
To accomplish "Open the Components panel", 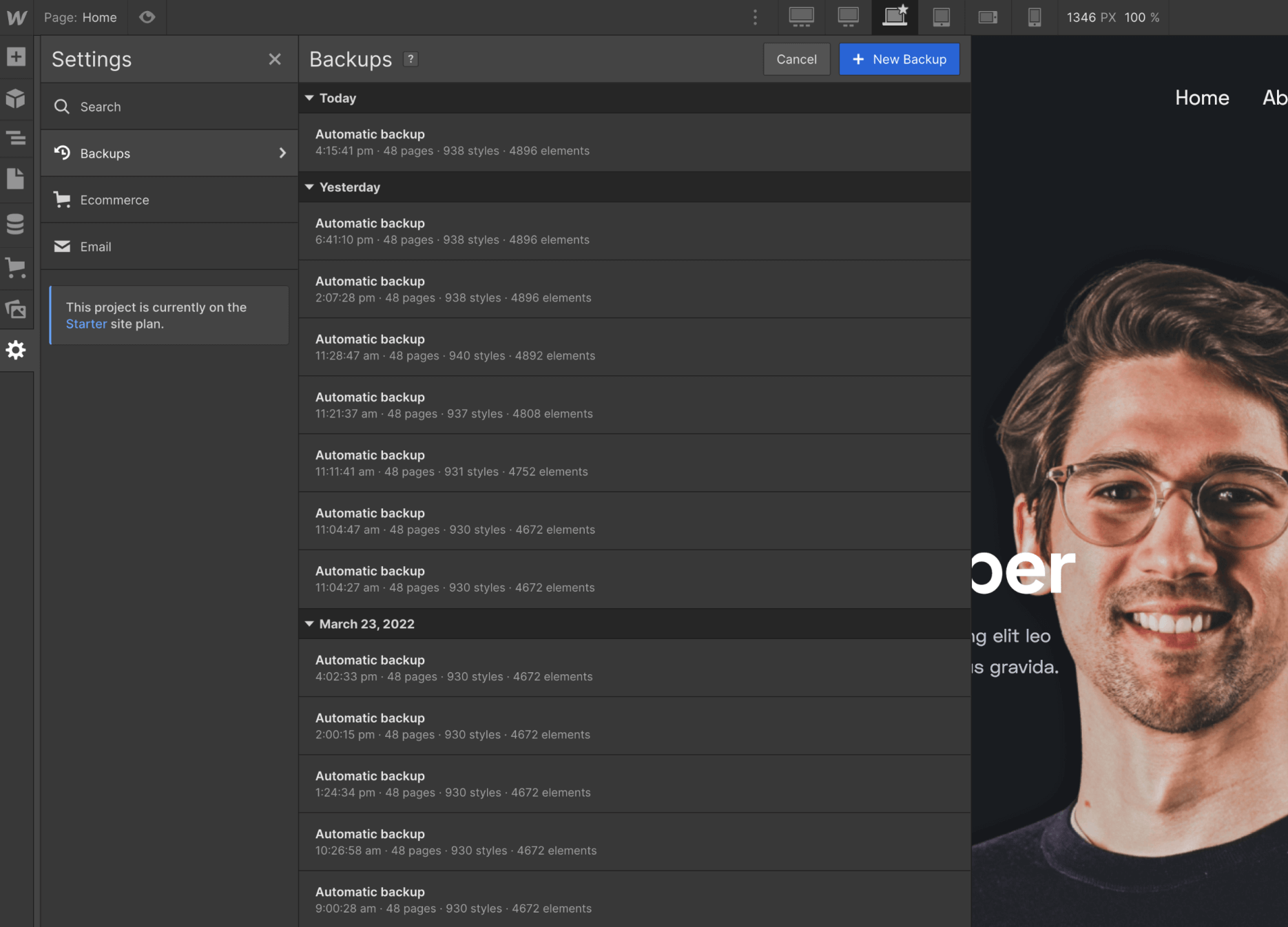I will point(16,99).
